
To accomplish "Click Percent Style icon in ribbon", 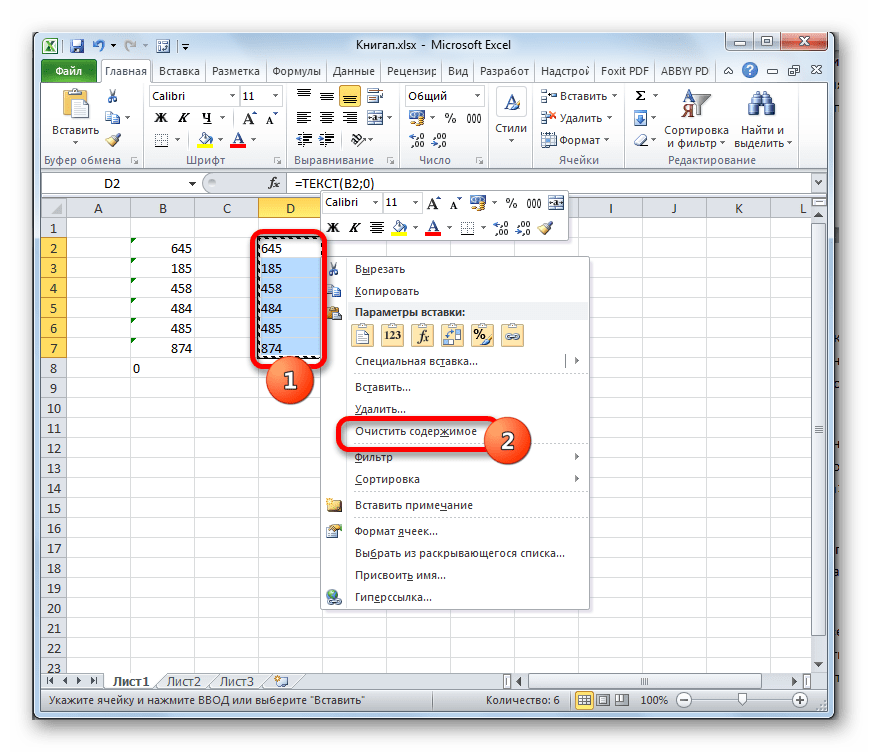I will 450,118.
